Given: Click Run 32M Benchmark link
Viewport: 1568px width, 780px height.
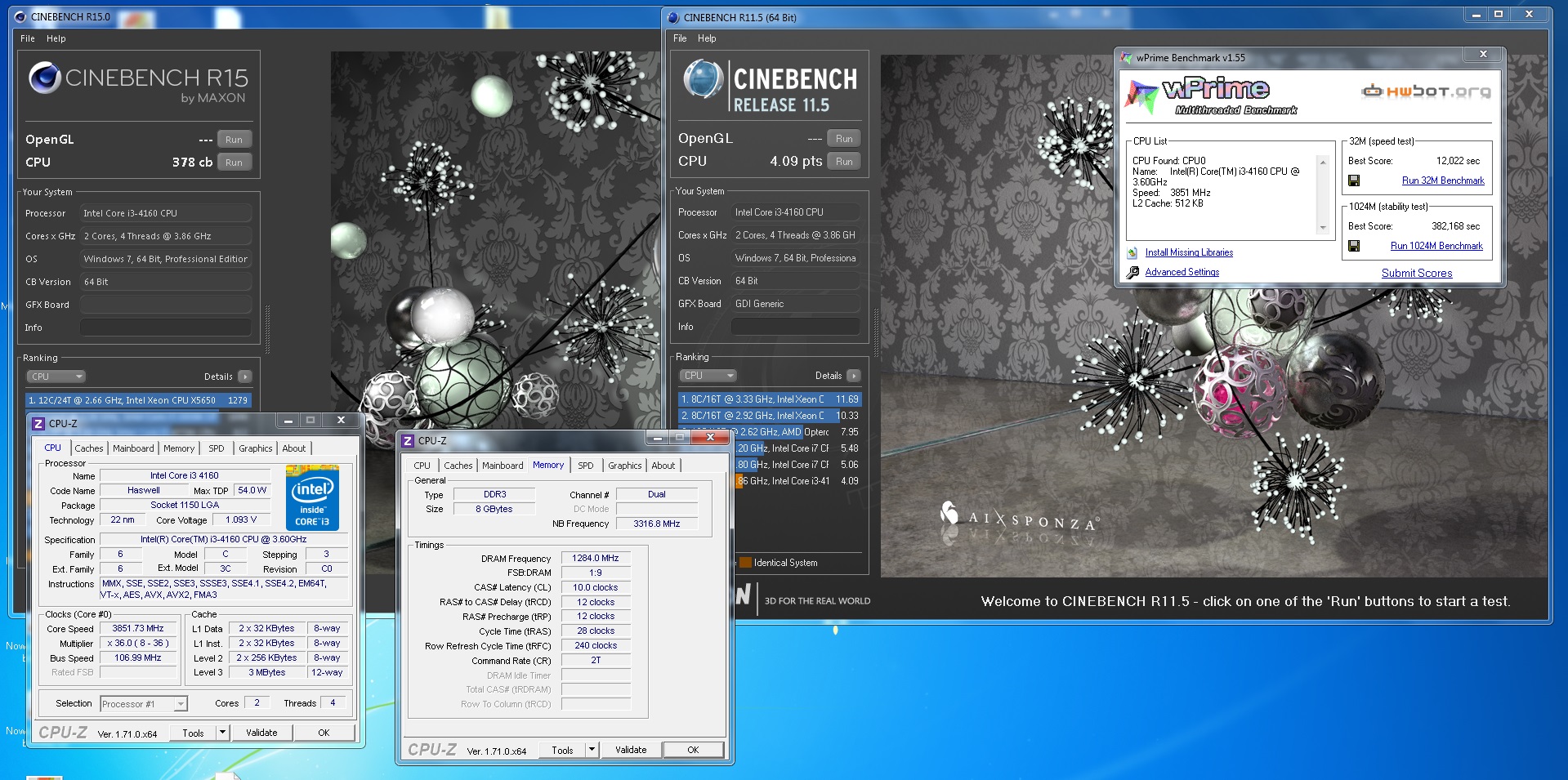Looking at the screenshot, I should tap(1443, 181).
